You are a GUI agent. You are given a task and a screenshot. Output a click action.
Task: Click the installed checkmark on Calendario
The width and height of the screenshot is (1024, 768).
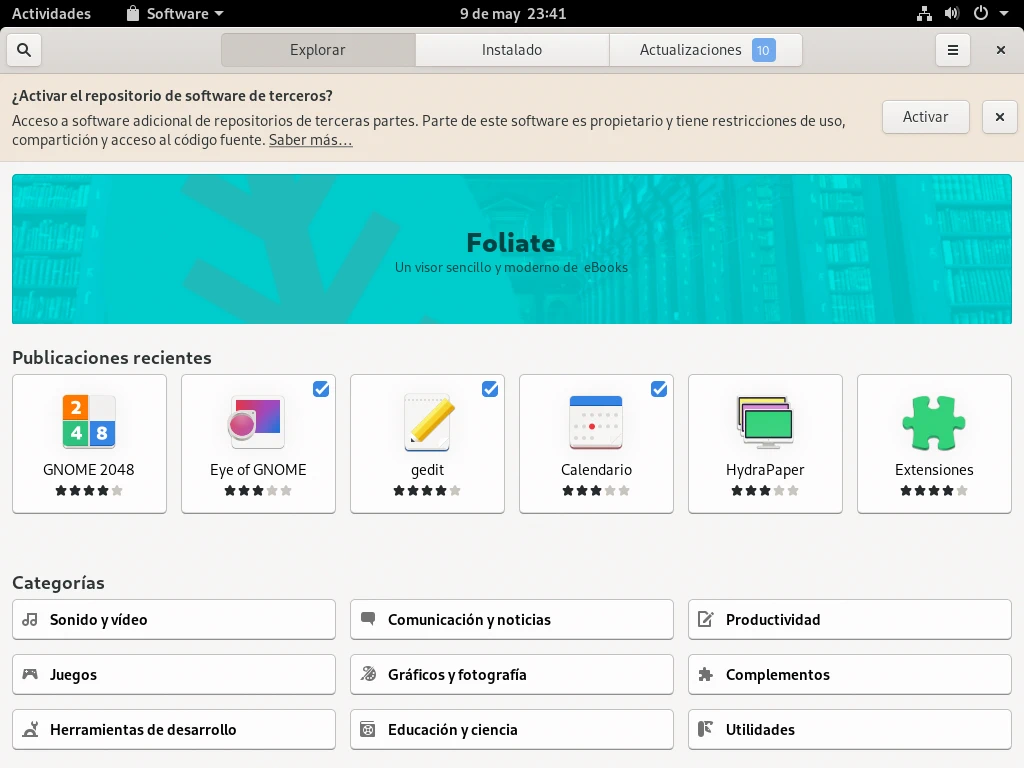[659, 389]
